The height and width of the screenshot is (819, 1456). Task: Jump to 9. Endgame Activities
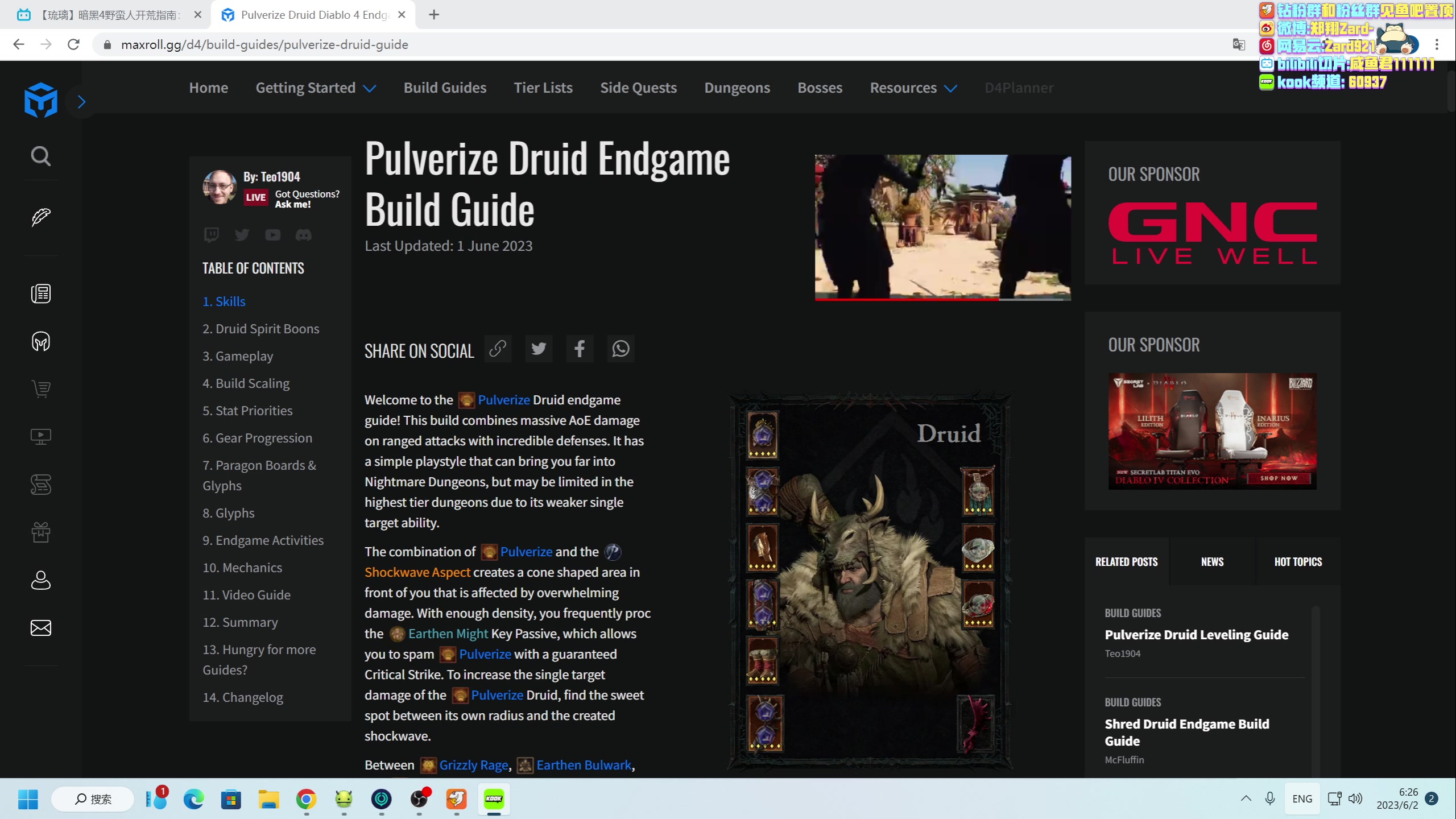coord(263,540)
